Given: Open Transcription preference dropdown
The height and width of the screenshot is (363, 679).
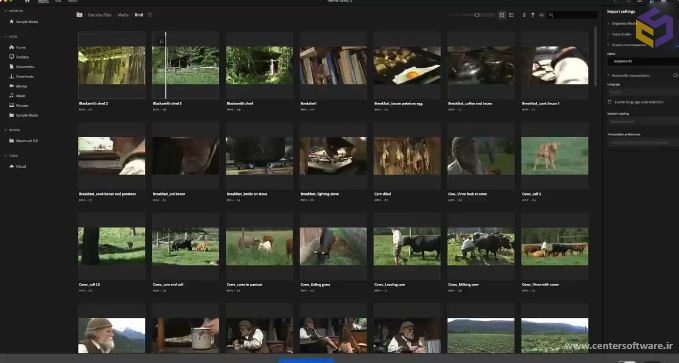Looking at the screenshot, I should pyautogui.click(x=643, y=142).
